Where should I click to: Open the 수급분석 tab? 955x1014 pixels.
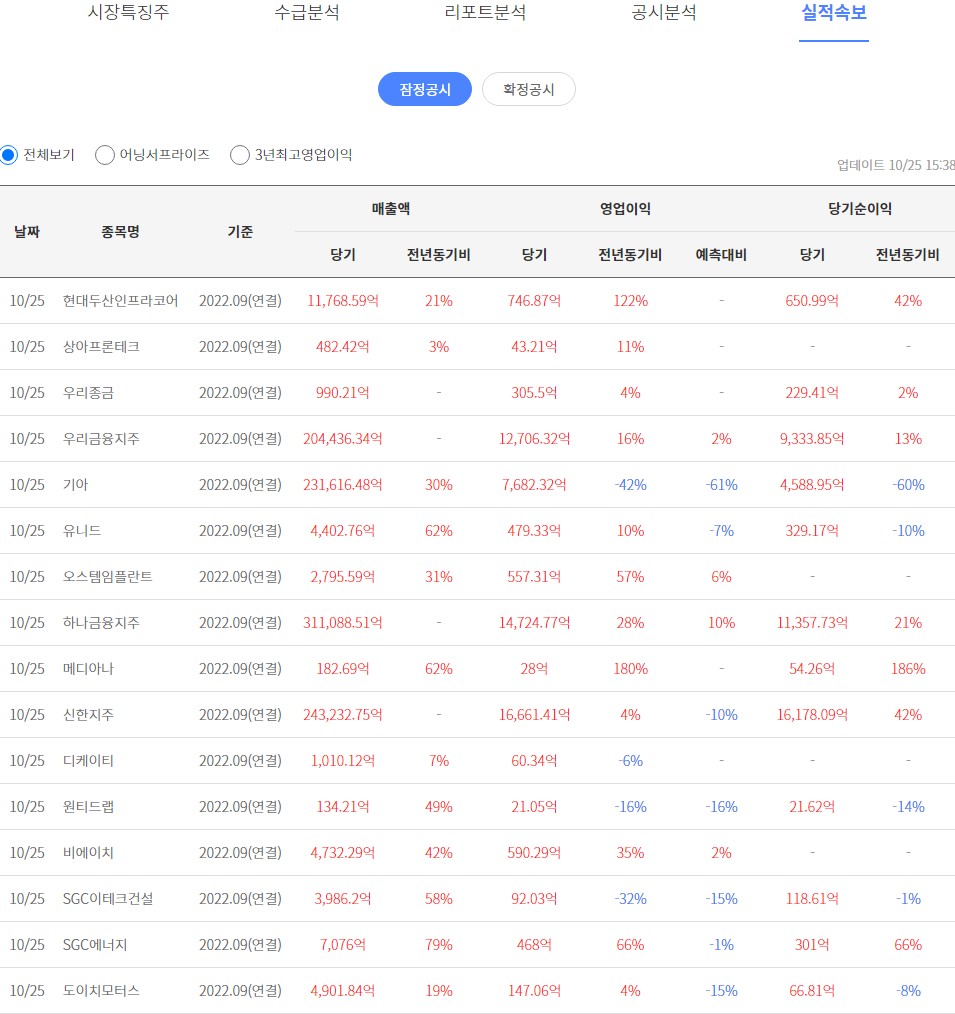point(306,12)
